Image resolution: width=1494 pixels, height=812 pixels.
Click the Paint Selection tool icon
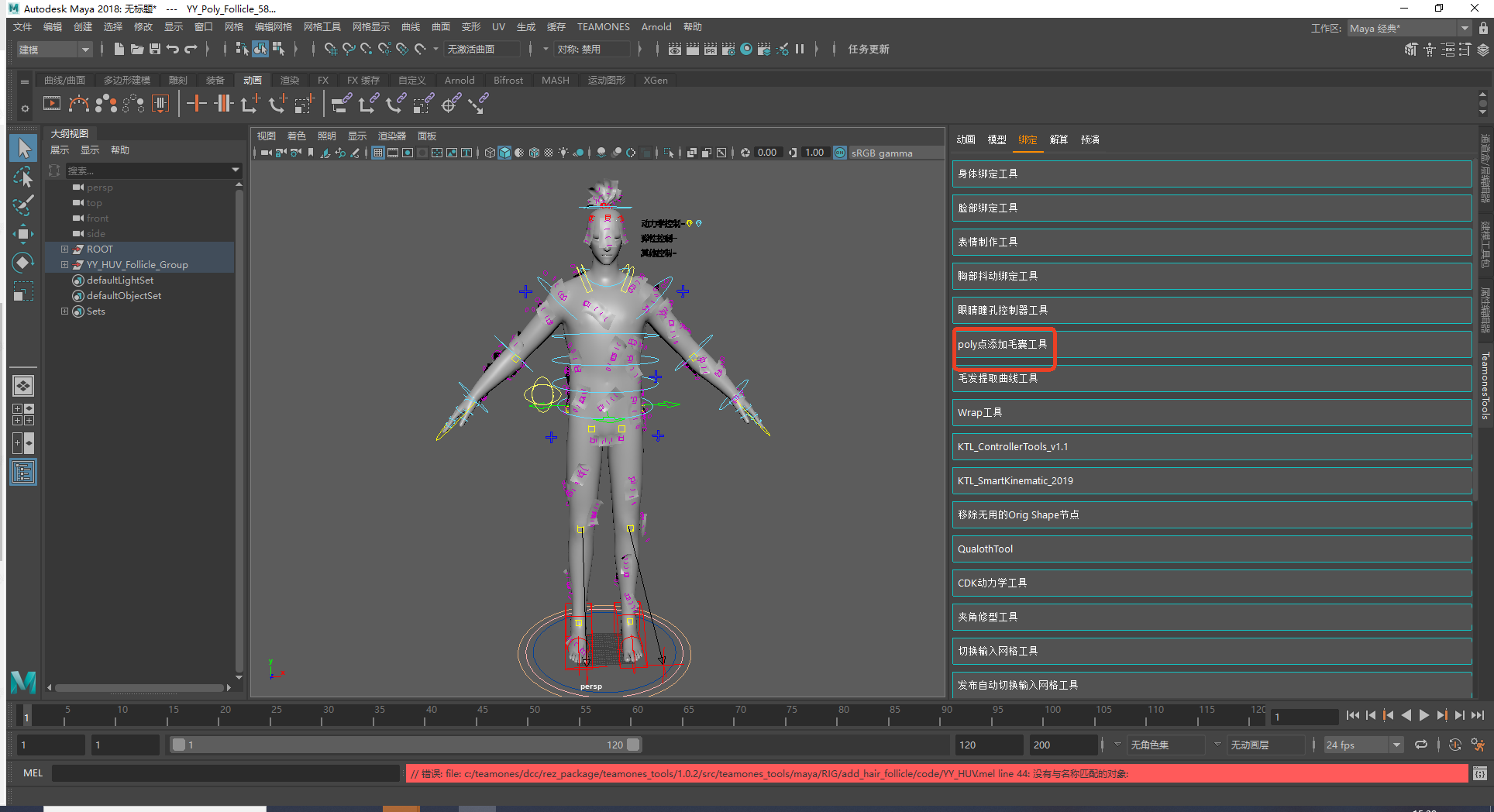(x=23, y=205)
